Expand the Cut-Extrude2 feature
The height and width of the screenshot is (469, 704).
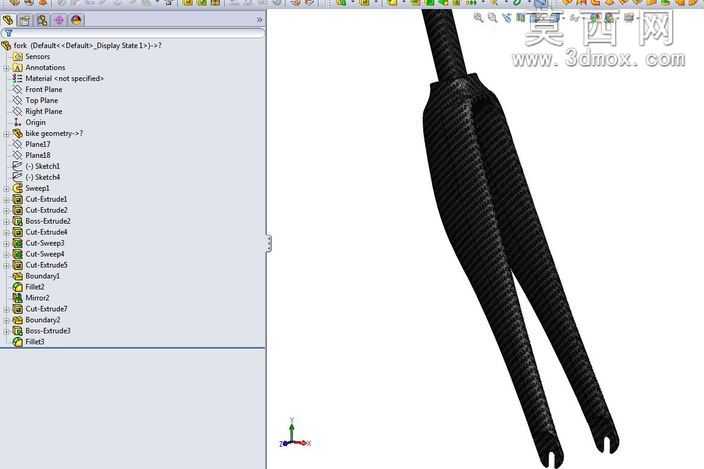coord(6,210)
